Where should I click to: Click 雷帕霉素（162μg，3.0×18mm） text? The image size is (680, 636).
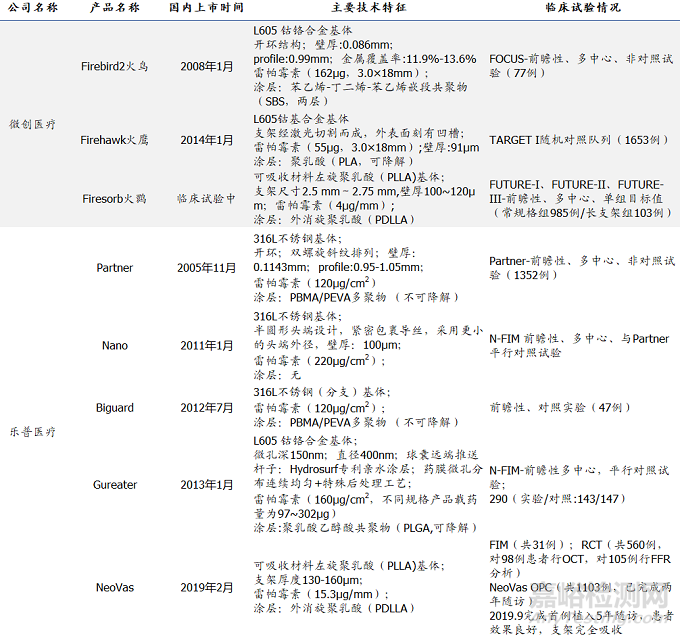[341, 73]
